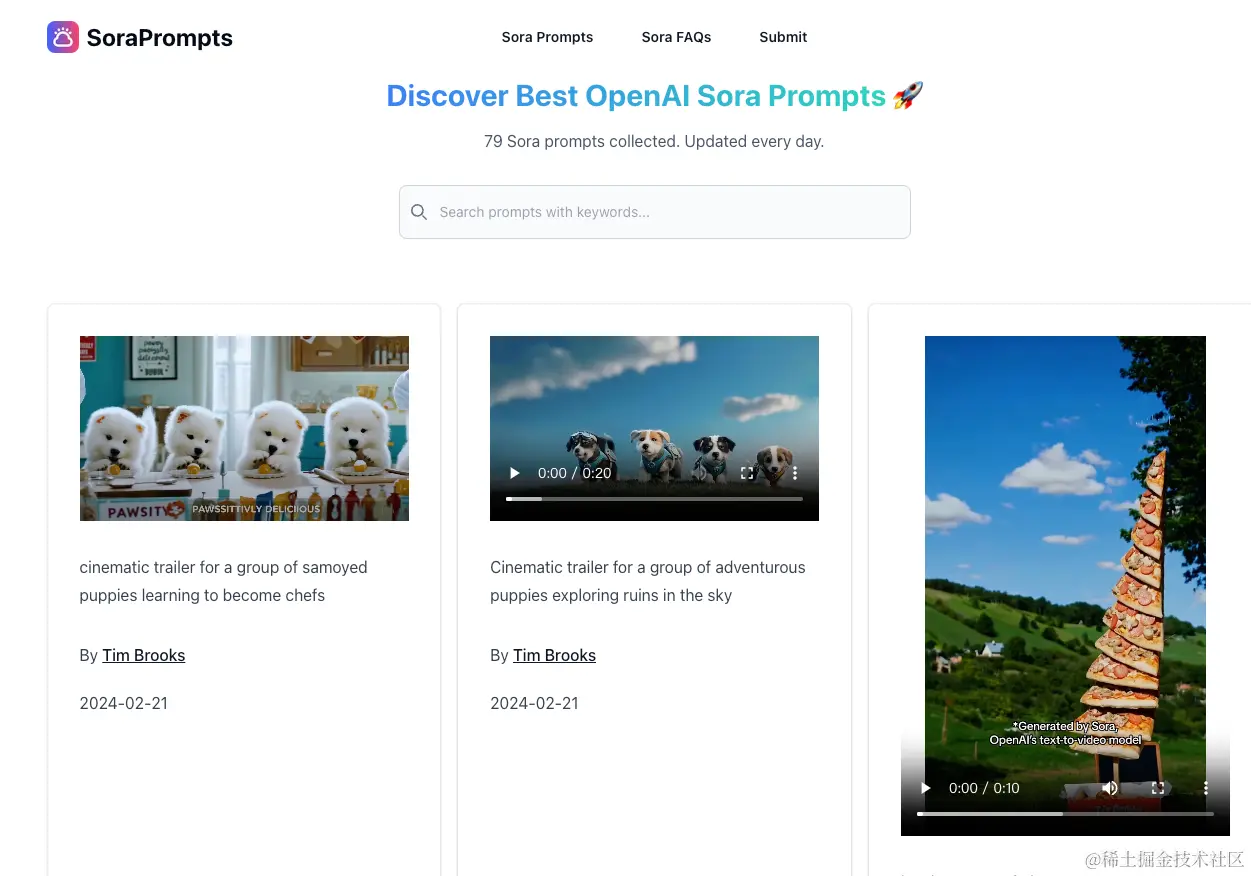Screen dimensions: 1251x876
Task: Play the pizza tower video
Action: coord(926,788)
